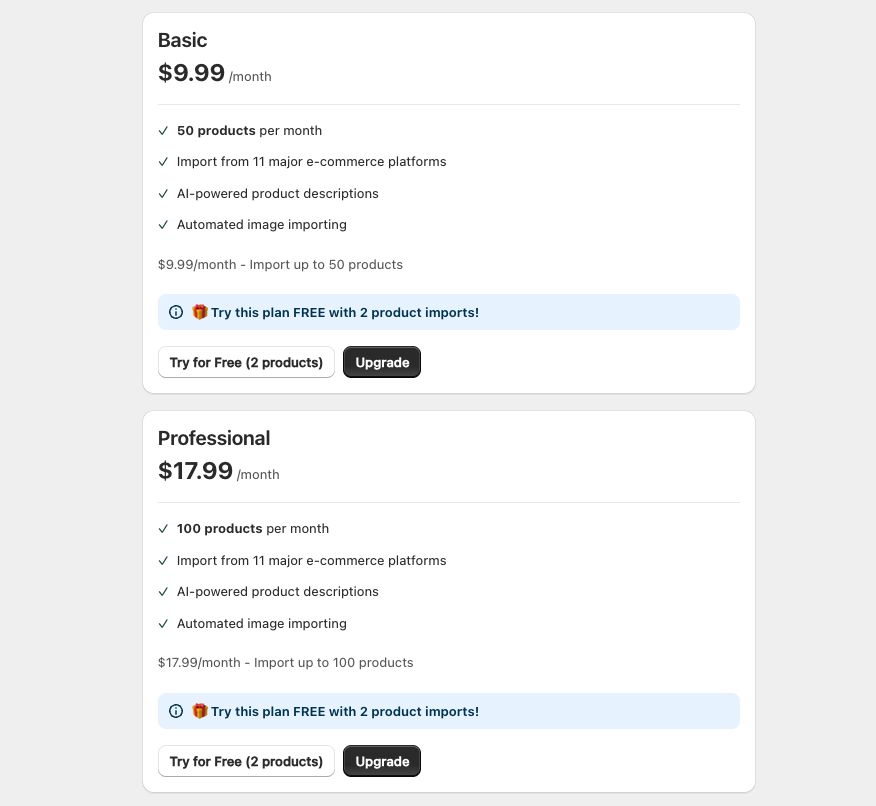Select Try for Free under the Basic plan

[246, 362]
